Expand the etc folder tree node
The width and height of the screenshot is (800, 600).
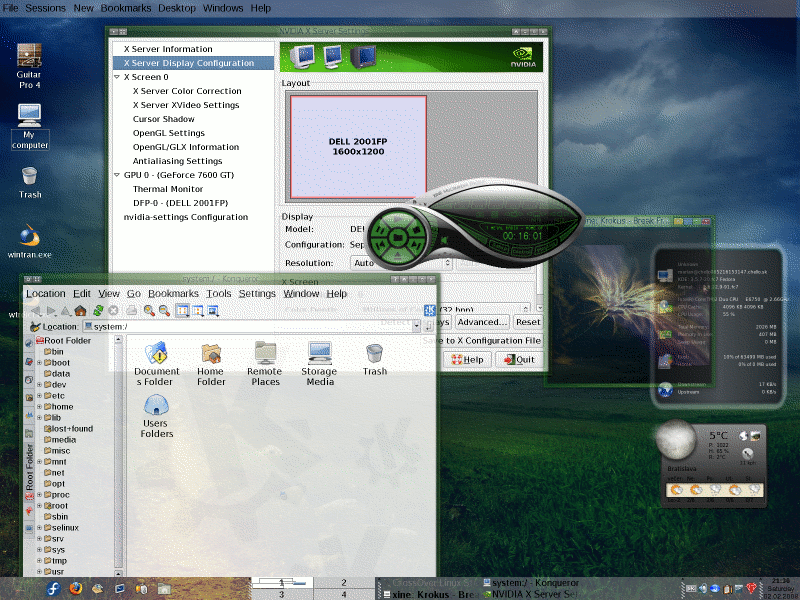click(x=39, y=395)
